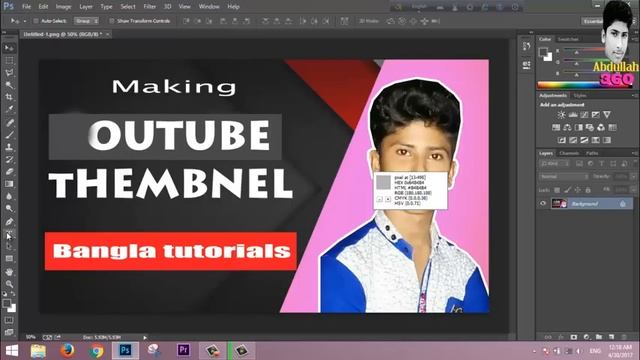Screen dimensions: 640x360
Task: Select the Blur tool
Action: point(9,196)
